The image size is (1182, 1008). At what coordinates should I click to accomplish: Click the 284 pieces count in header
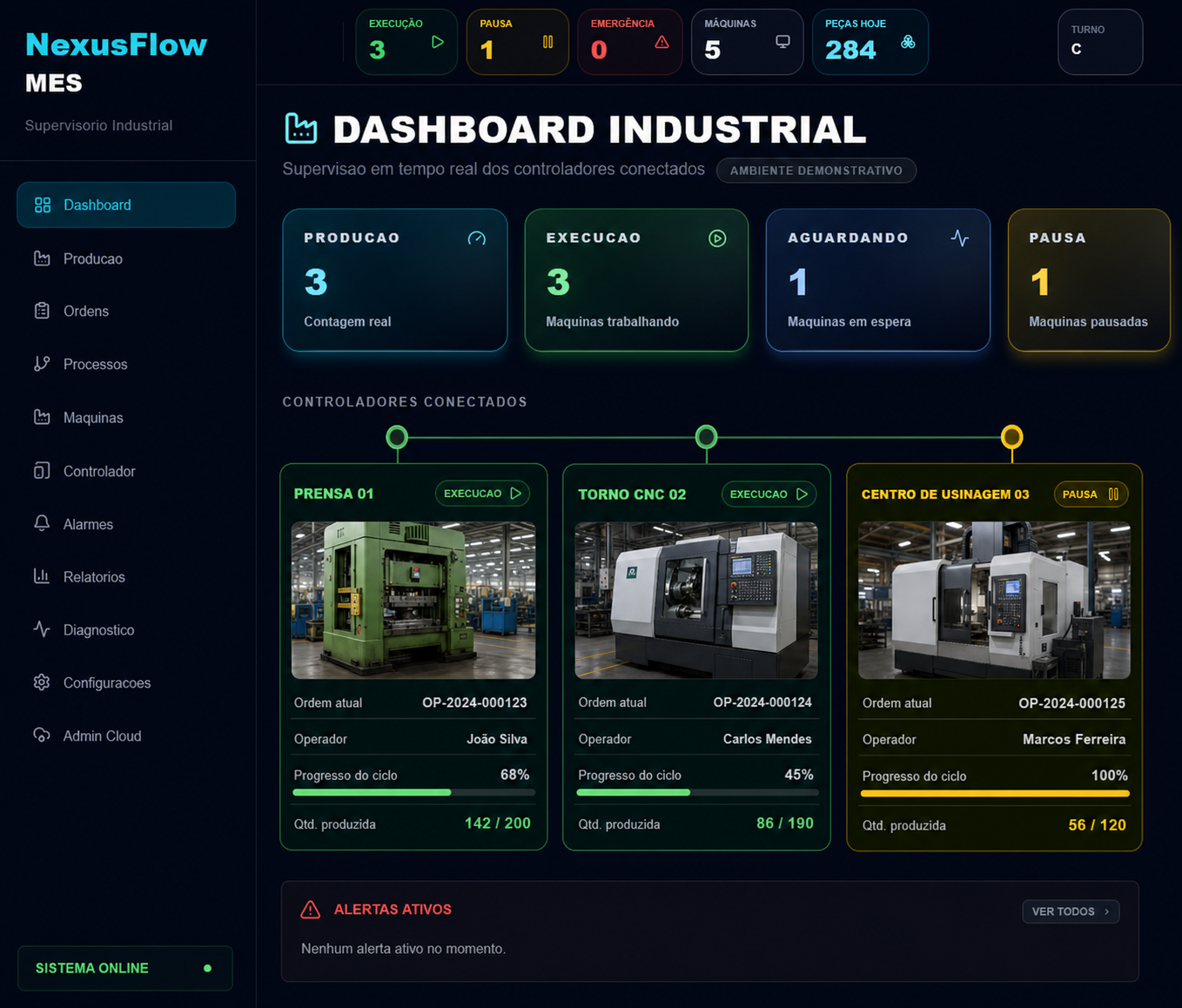coord(850,50)
